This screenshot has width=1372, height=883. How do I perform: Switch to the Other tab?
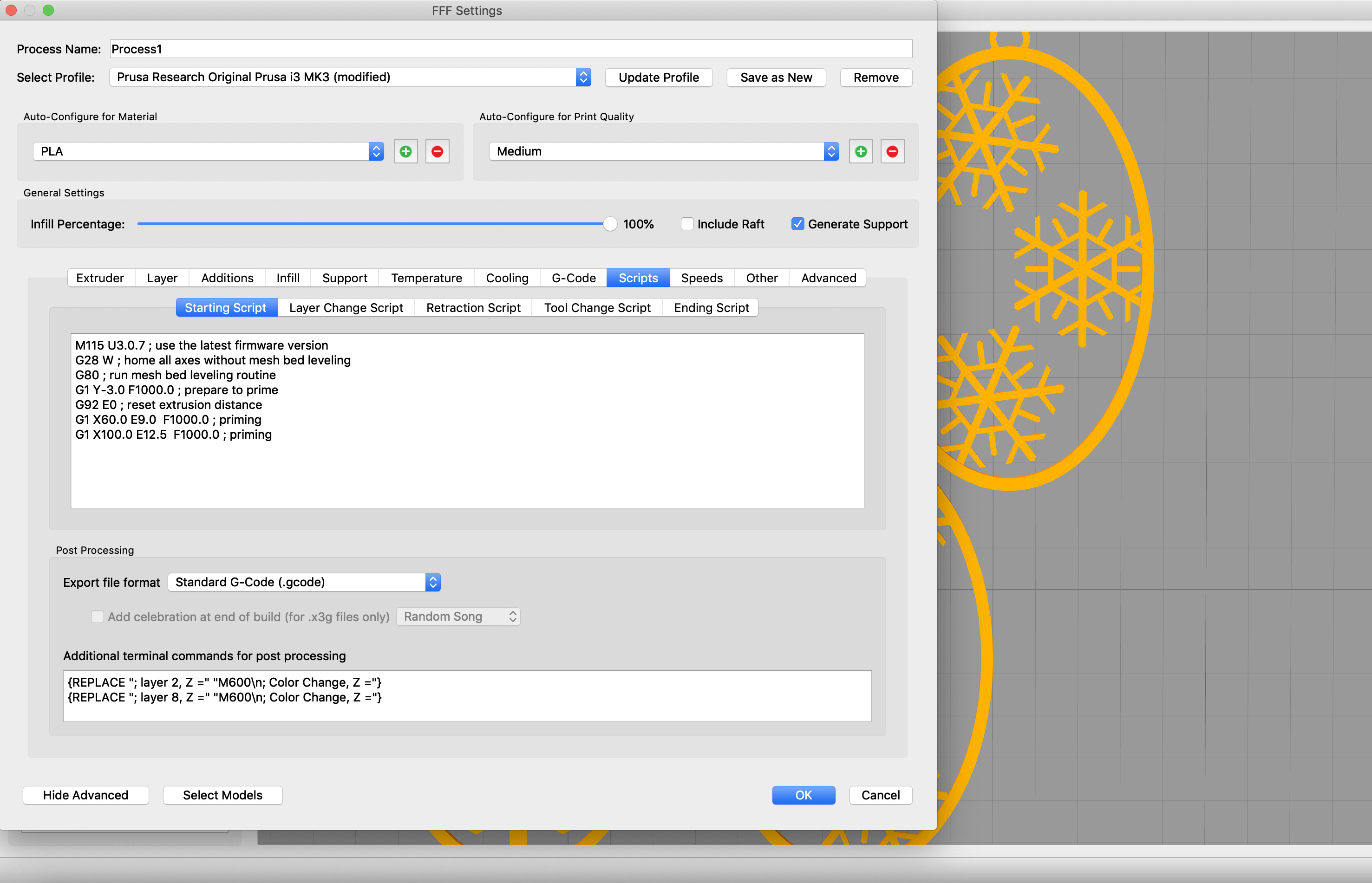coord(762,278)
